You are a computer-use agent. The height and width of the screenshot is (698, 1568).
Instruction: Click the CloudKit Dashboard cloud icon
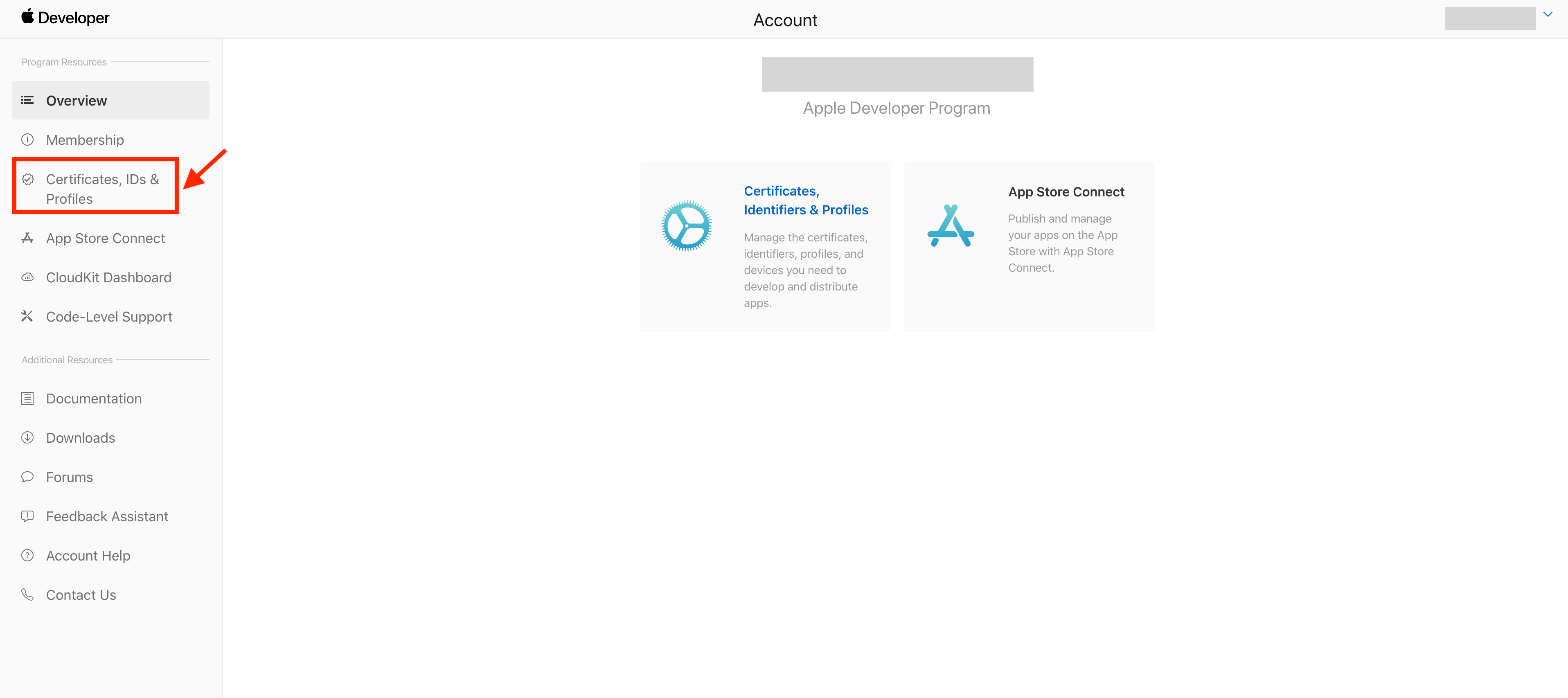coord(27,277)
